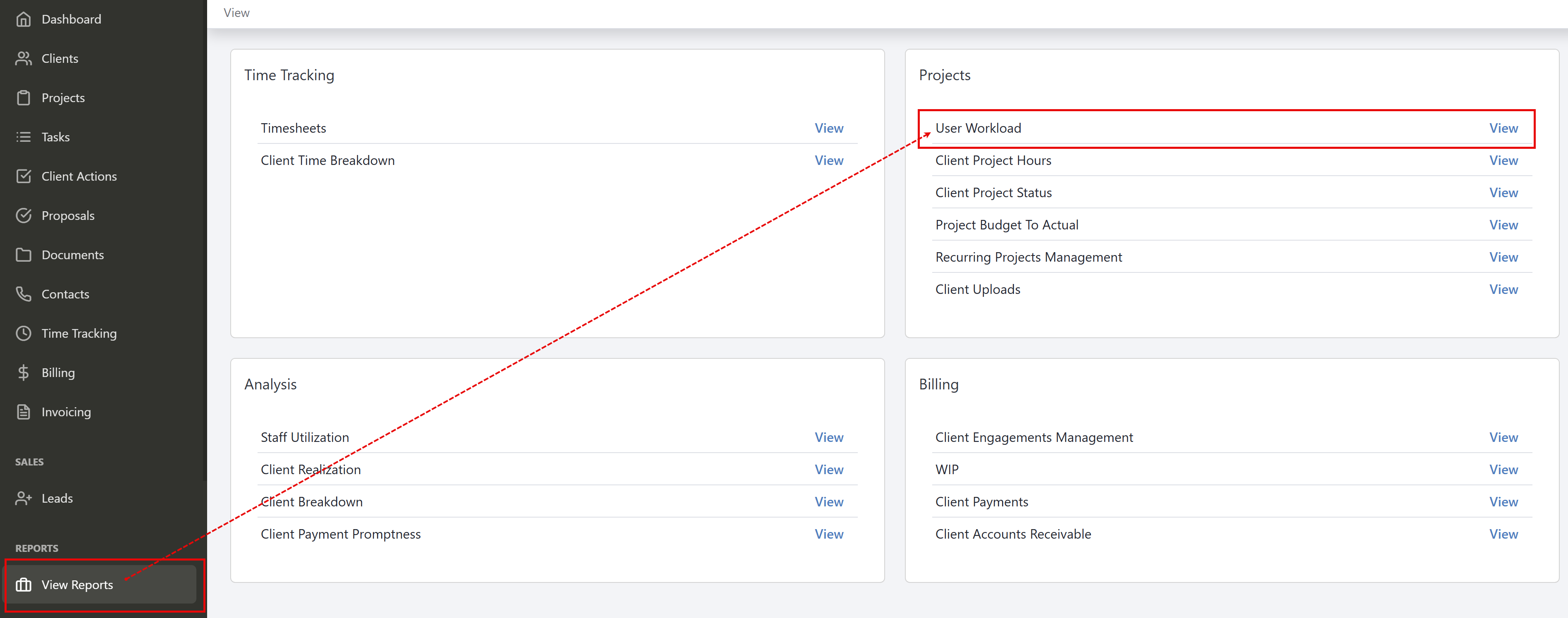Select the Tasks list icon
The width and height of the screenshot is (1568, 618).
[x=24, y=136]
